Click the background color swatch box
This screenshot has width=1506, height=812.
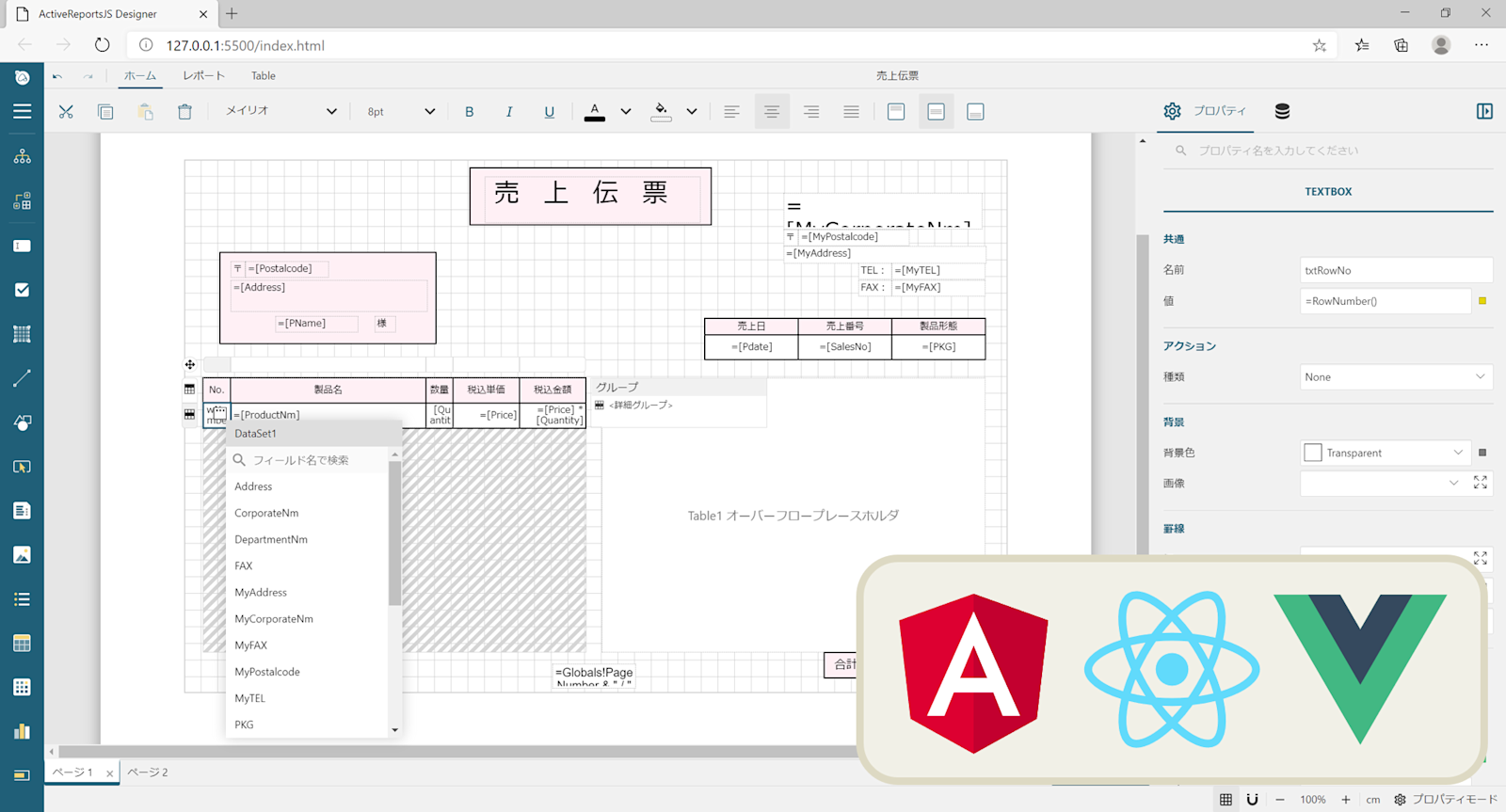pos(1313,453)
